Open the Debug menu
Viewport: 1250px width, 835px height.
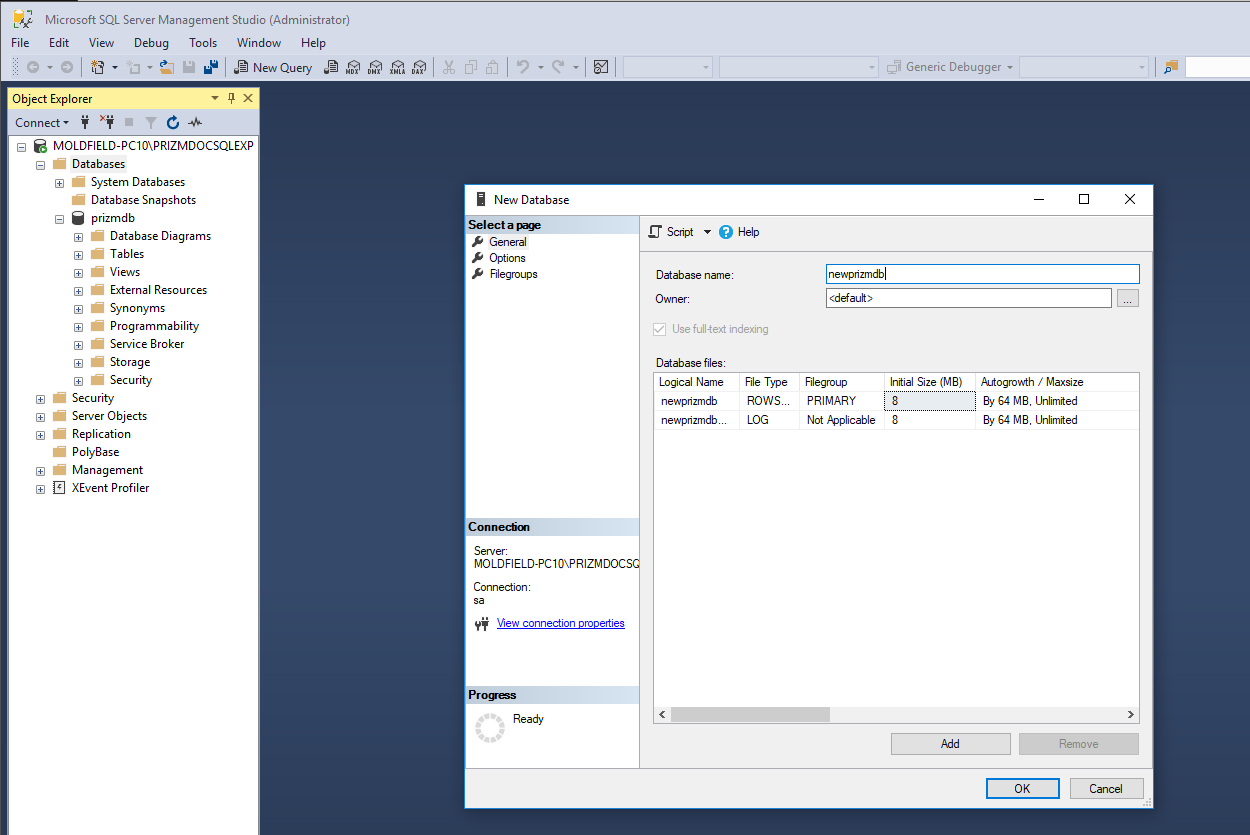(x=151, y=43)
